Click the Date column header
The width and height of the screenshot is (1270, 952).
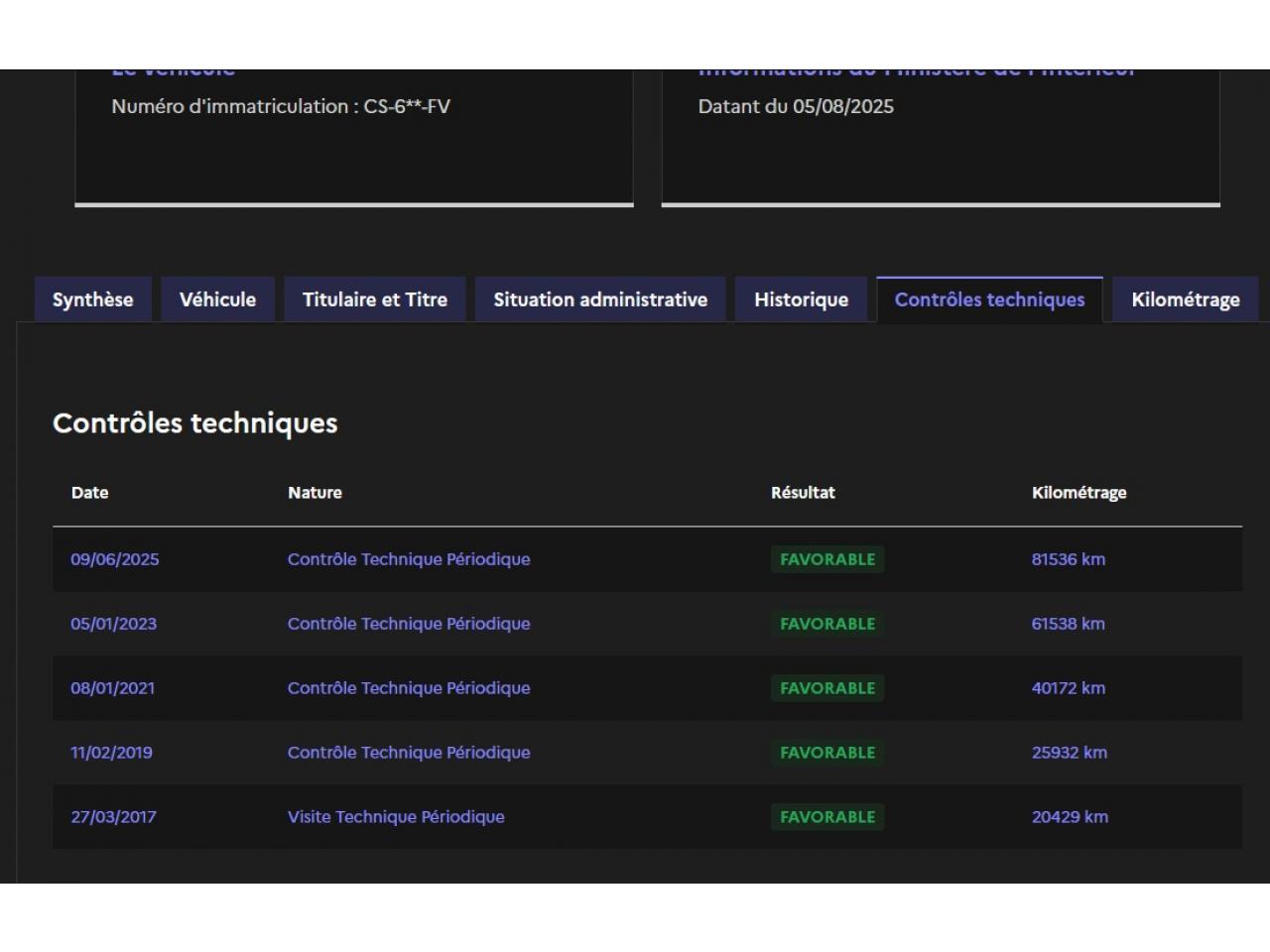(x=89, y=493)
